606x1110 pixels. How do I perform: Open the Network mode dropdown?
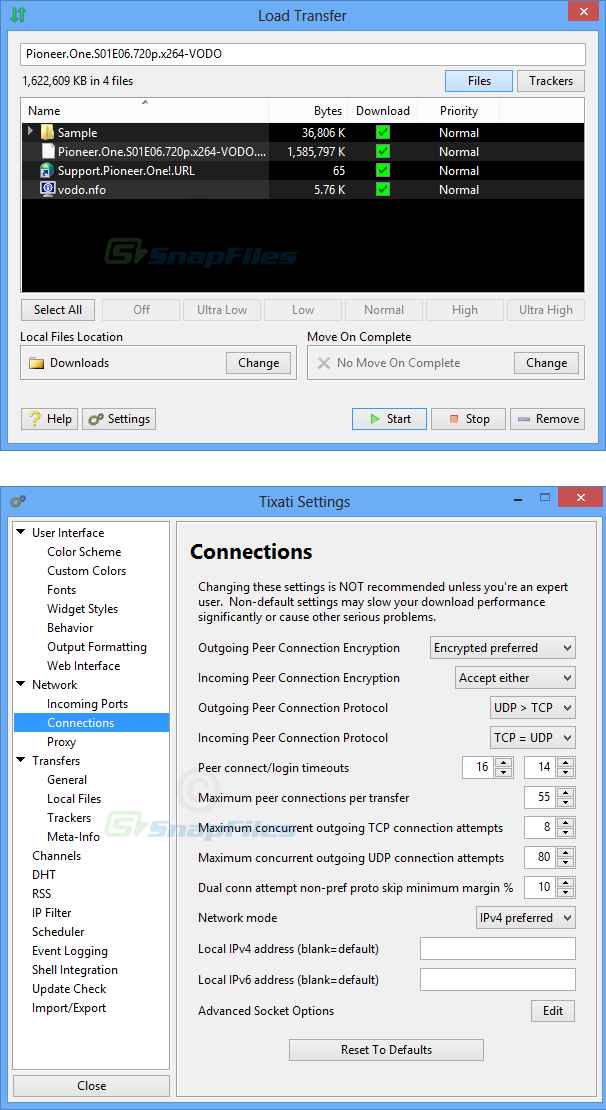[526, 917]
